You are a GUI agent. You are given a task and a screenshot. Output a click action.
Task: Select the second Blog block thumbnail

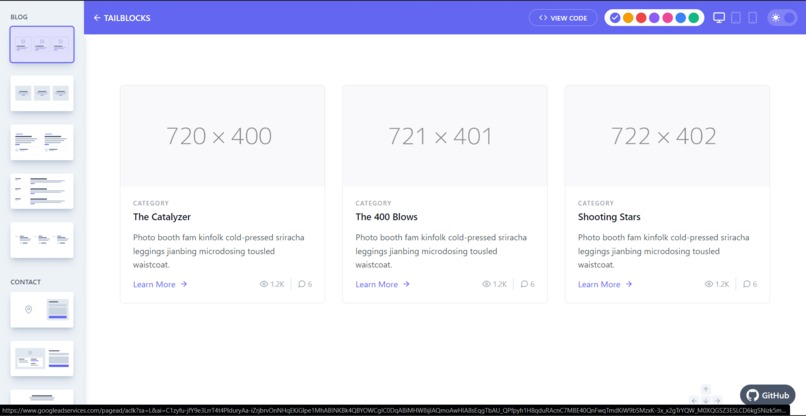[42, 93]
